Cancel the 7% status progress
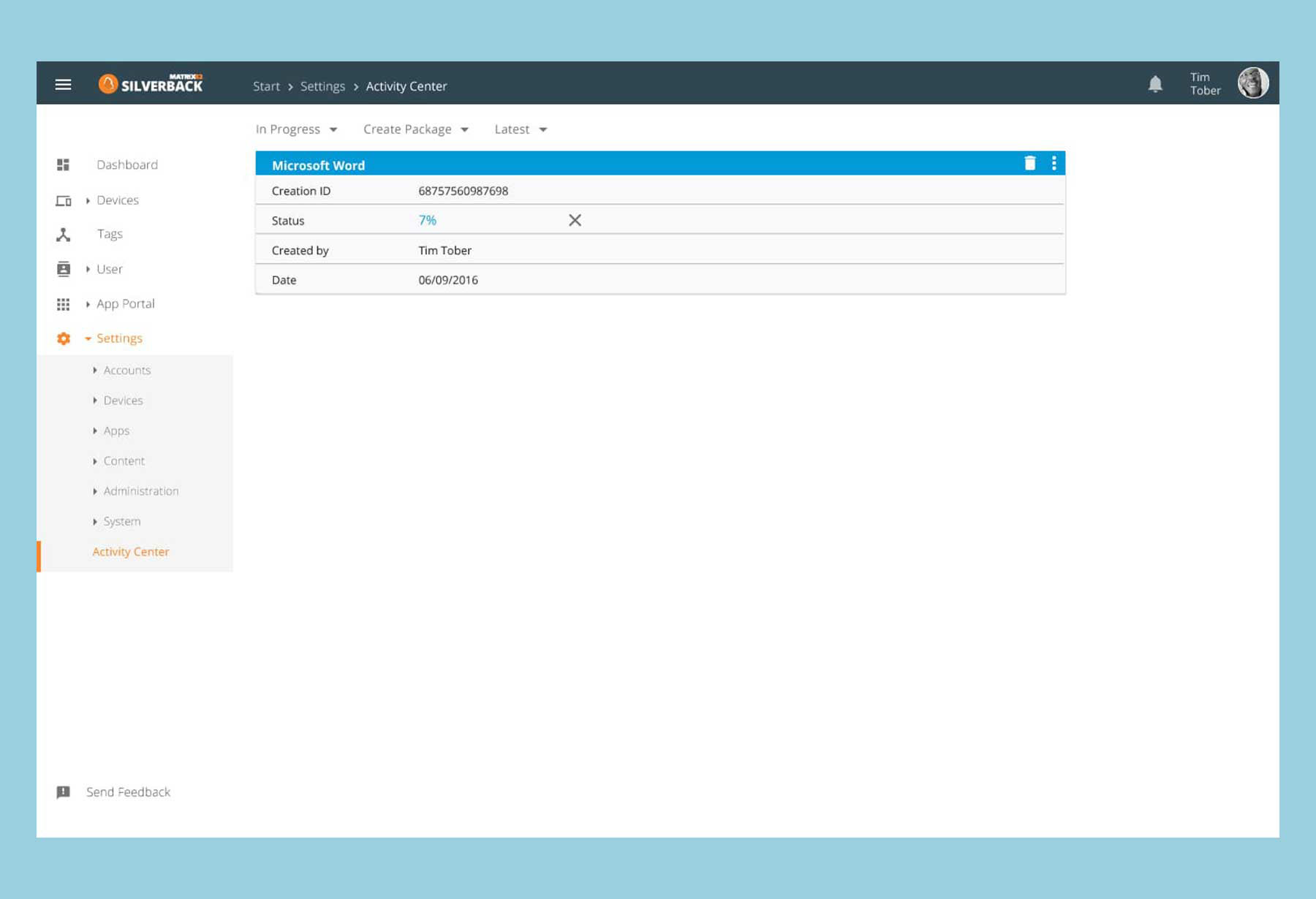 tap(575, 220)
